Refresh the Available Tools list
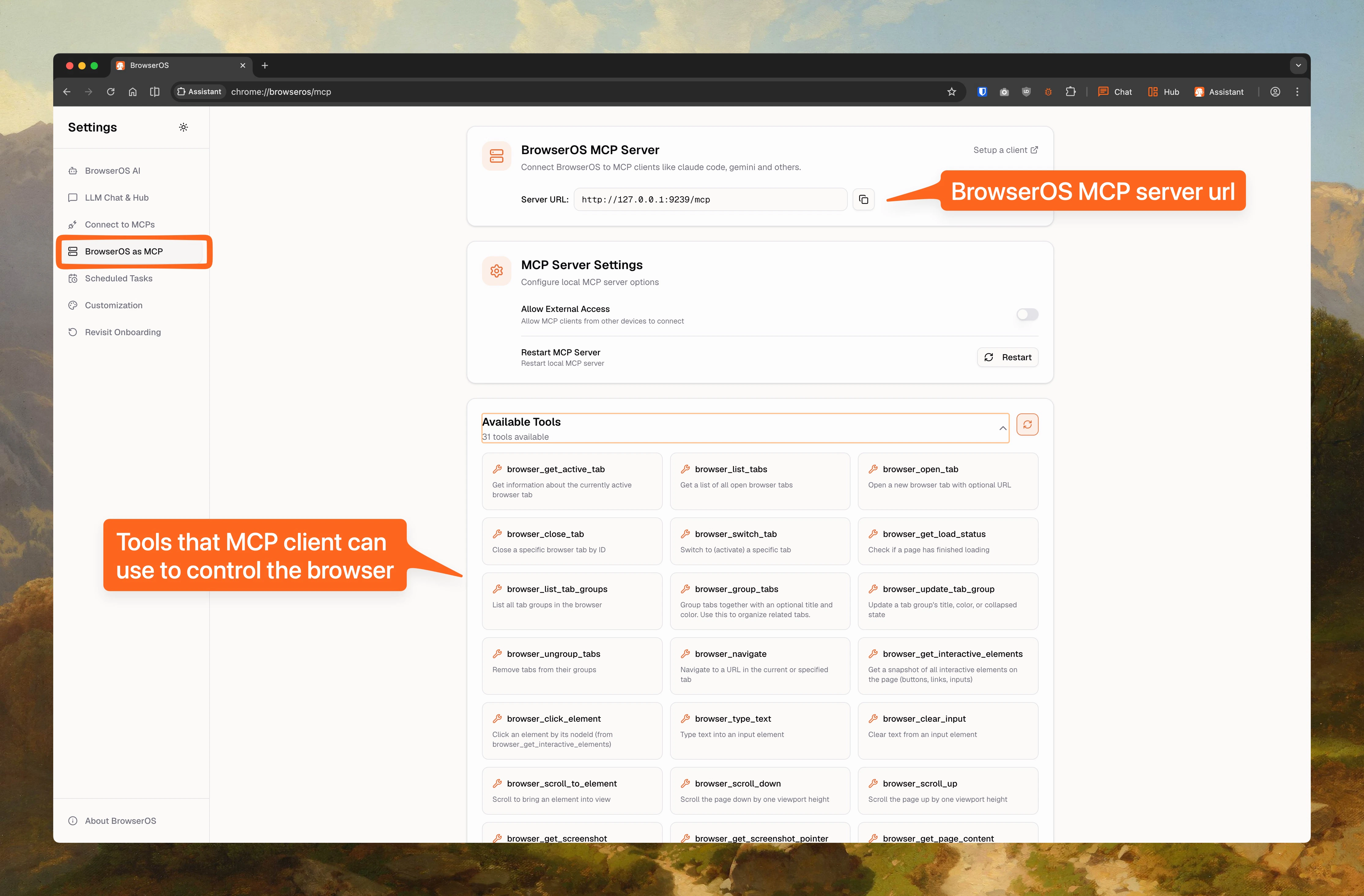This screenshot has width=1364, height=896. click(1027, 424)
